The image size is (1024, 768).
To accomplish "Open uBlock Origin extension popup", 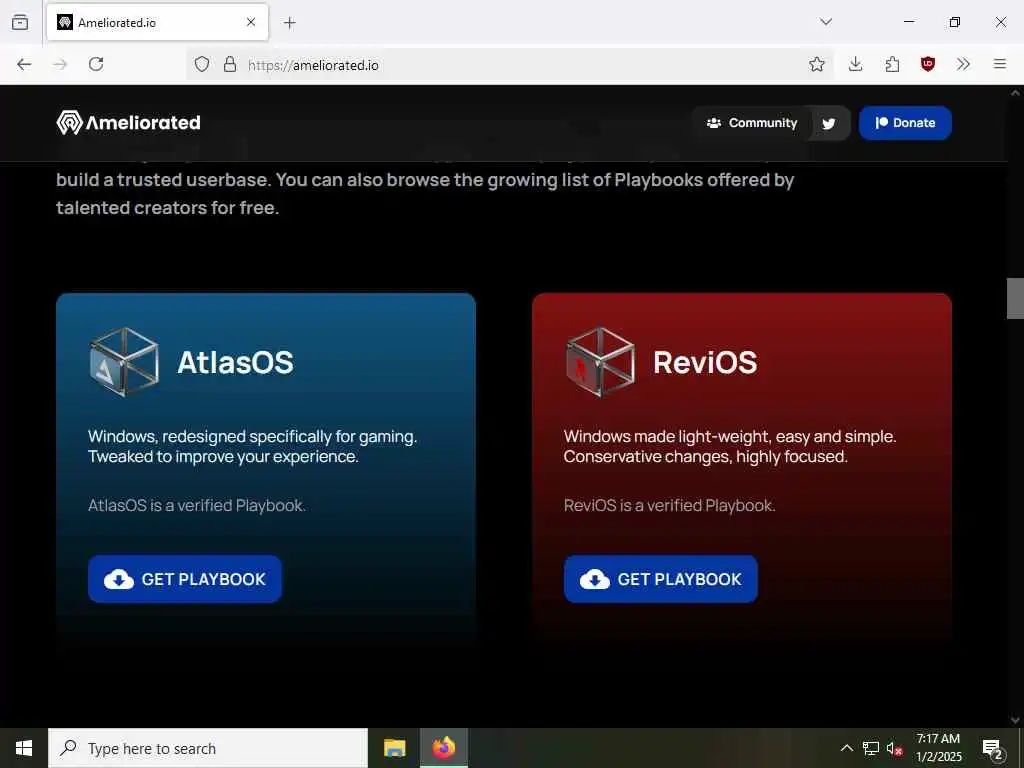I will [928, 64].
